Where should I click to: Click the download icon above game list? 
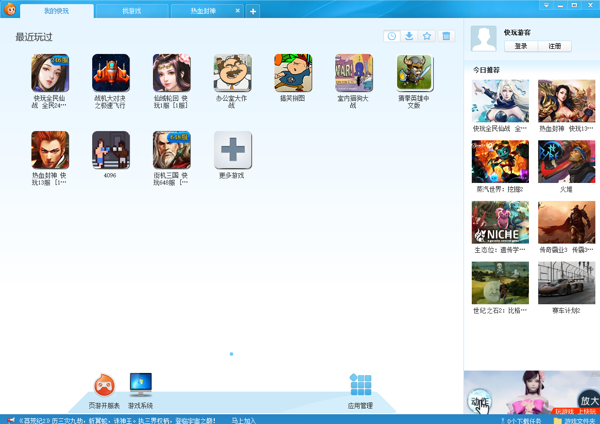click(410, 37)
